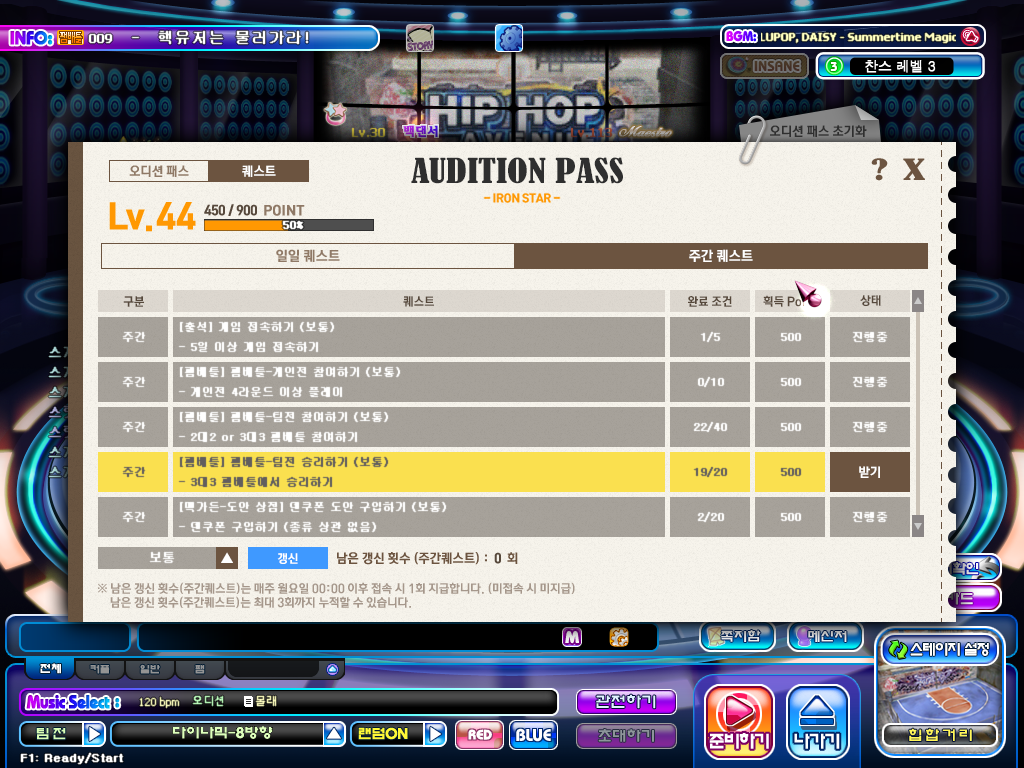Viewport: 1024px width, 768px height.
Task: Expand the 다이나믹-8방향 mode dropdown
Action: 334,735
